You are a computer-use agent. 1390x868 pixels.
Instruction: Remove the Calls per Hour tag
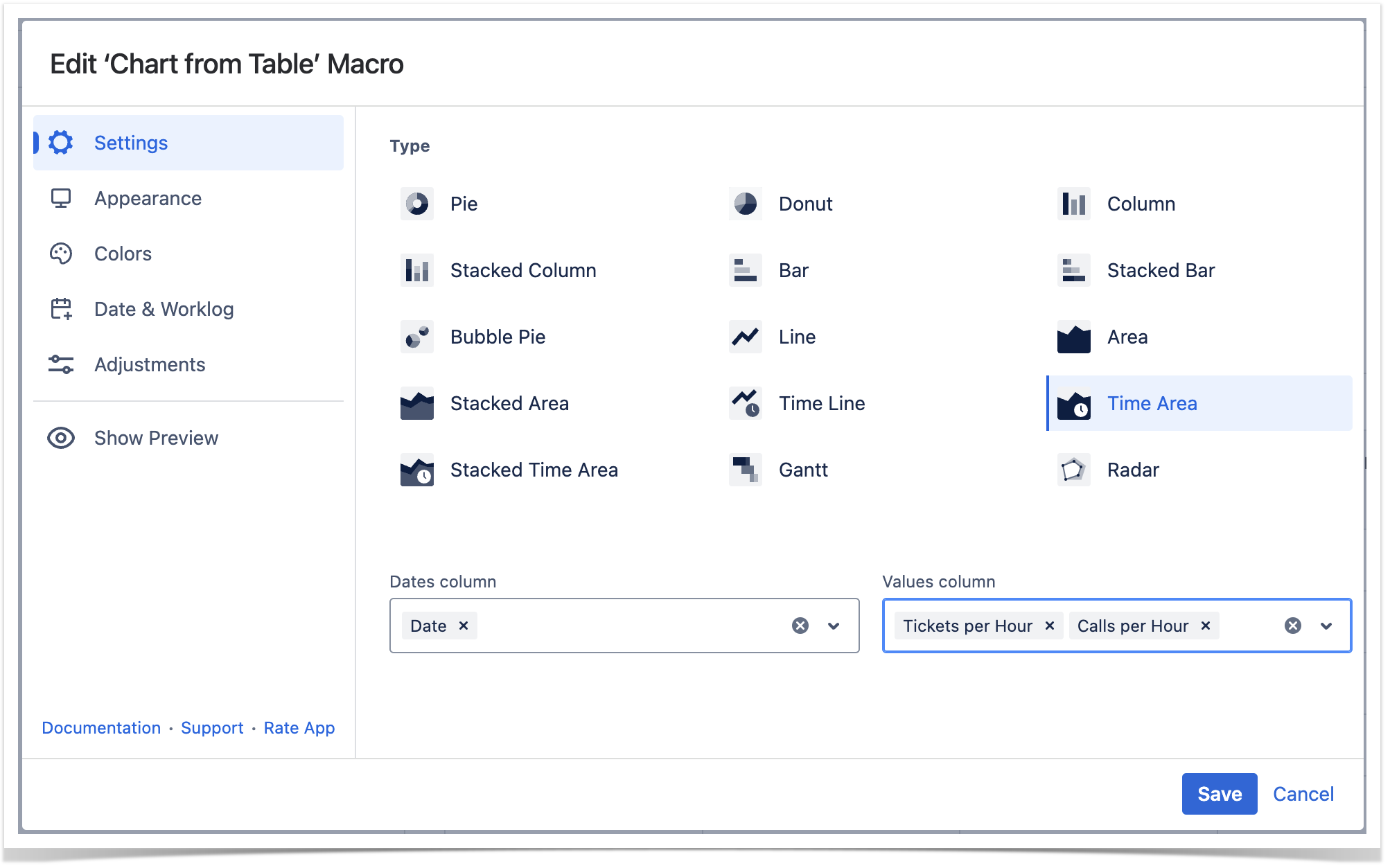pyautogui.click(x=1206, y=626)
